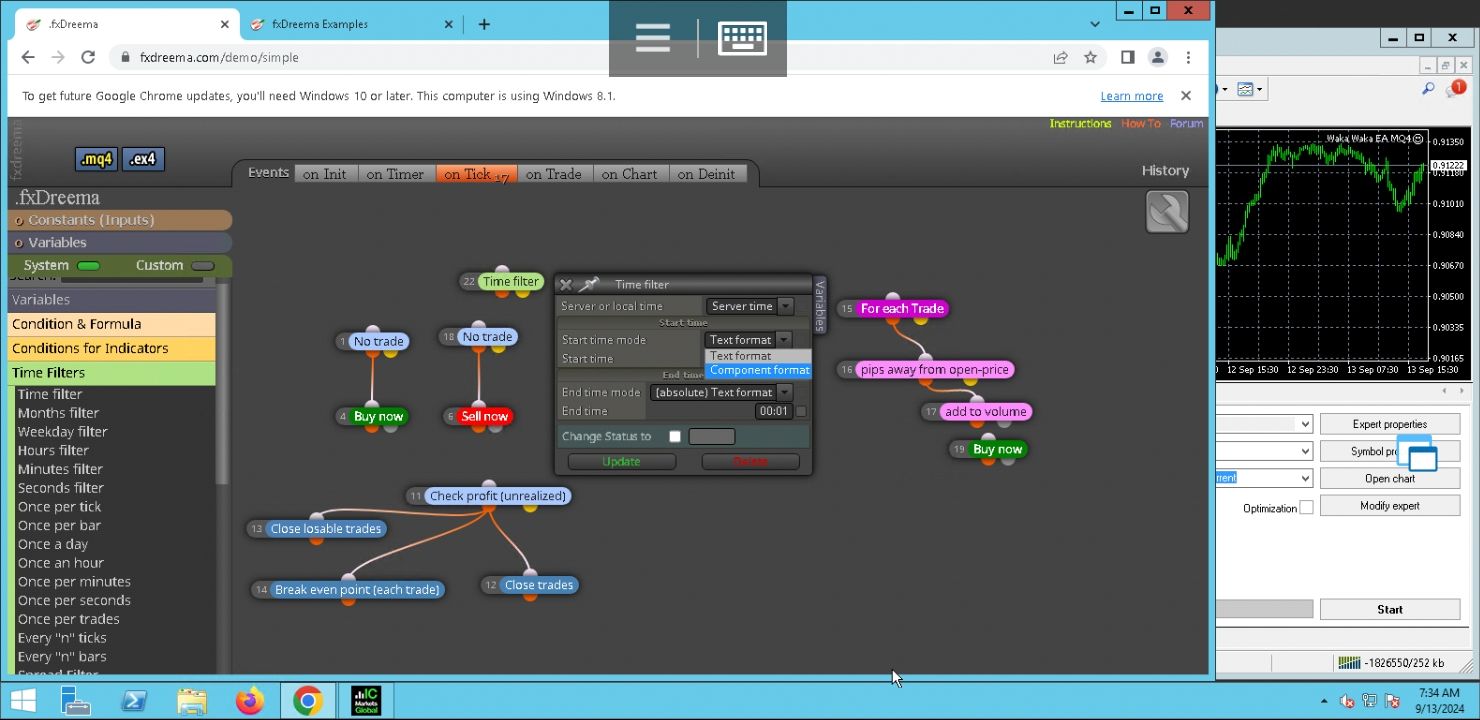Enable the Optimization checkbox in MetaTrader

click(1306, 507)
